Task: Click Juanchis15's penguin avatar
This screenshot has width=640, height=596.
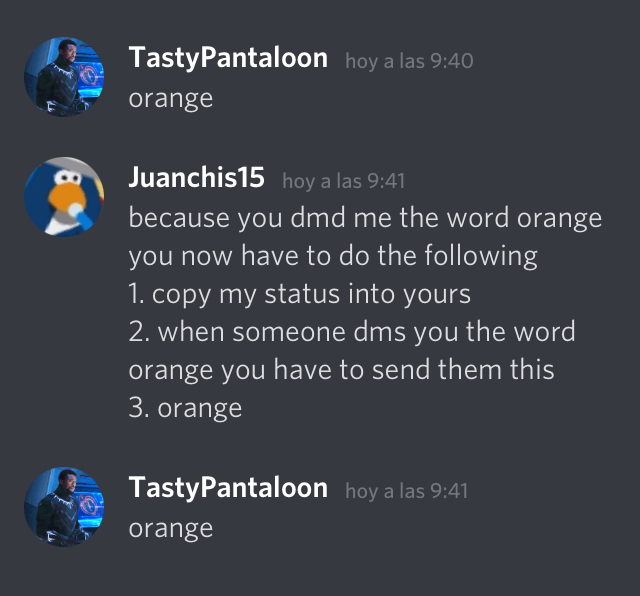Action: pos(64,197)
